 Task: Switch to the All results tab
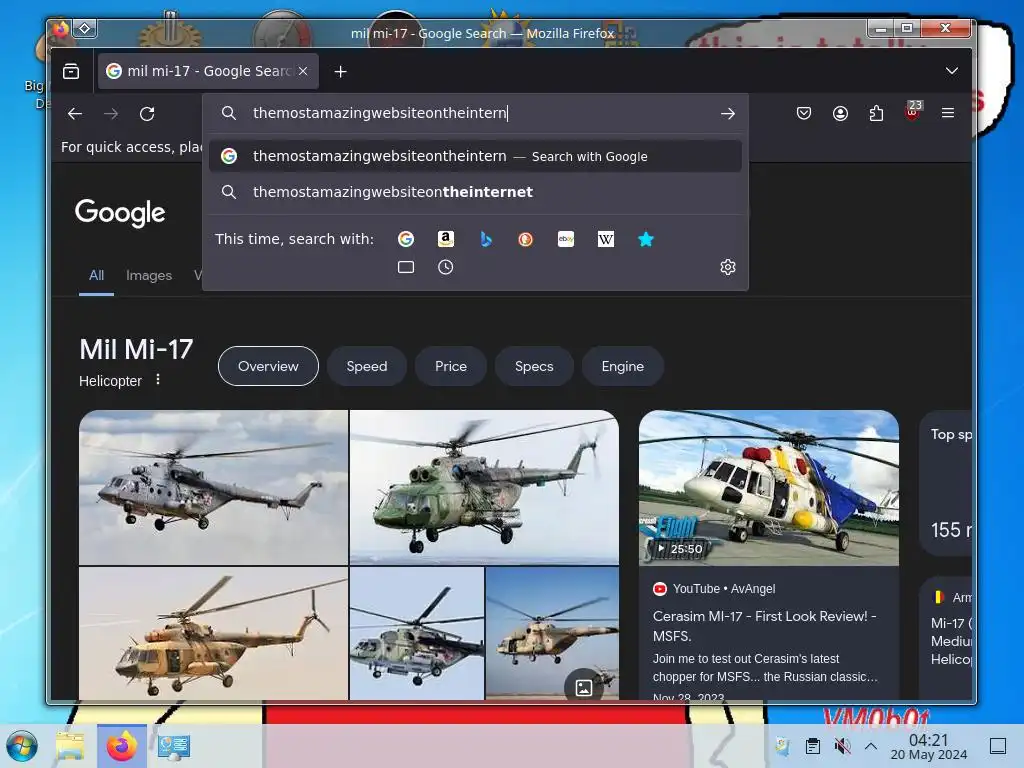coord(97,276)
